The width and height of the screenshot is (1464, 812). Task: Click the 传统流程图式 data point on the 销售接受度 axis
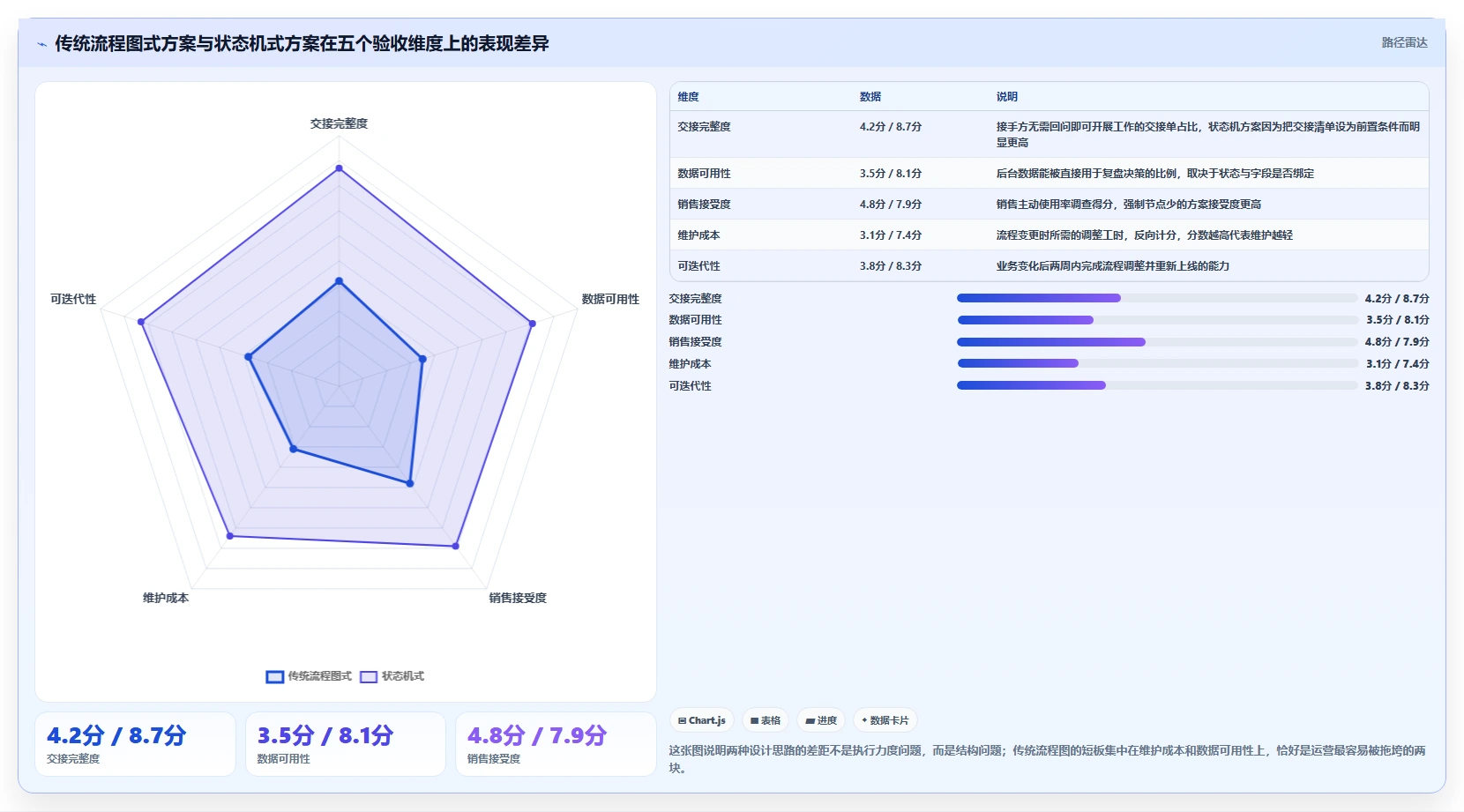pyautogui.click(x=409, y=483)
